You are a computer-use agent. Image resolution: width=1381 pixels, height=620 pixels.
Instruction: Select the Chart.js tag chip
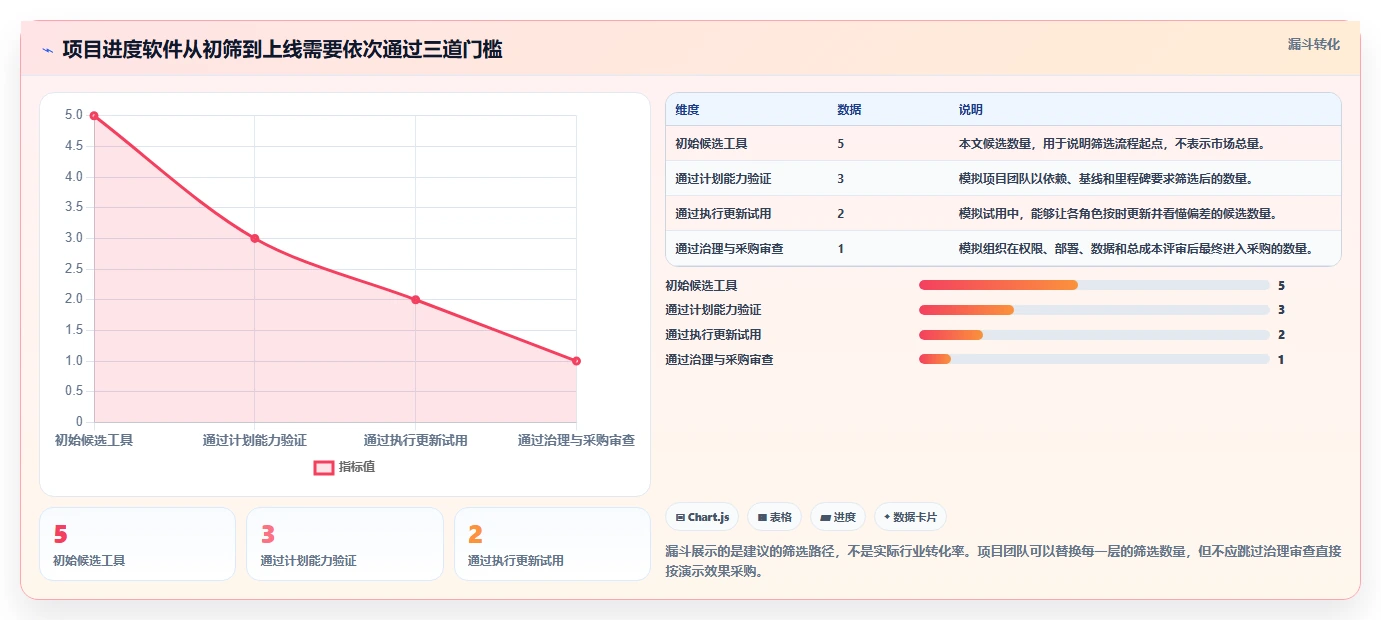pos(702,517)
